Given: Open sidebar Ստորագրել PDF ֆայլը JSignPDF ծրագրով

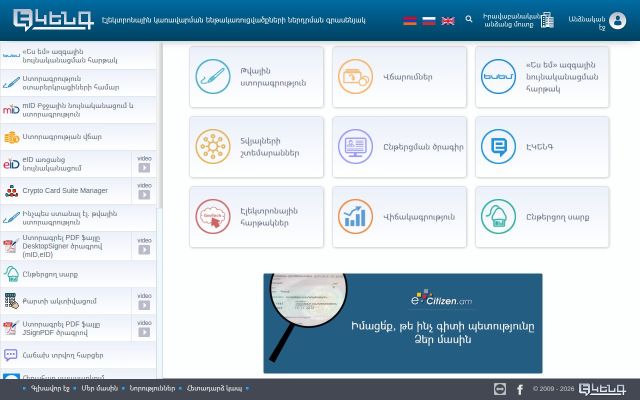Looking at the screenshot, I should click(65, 328).
